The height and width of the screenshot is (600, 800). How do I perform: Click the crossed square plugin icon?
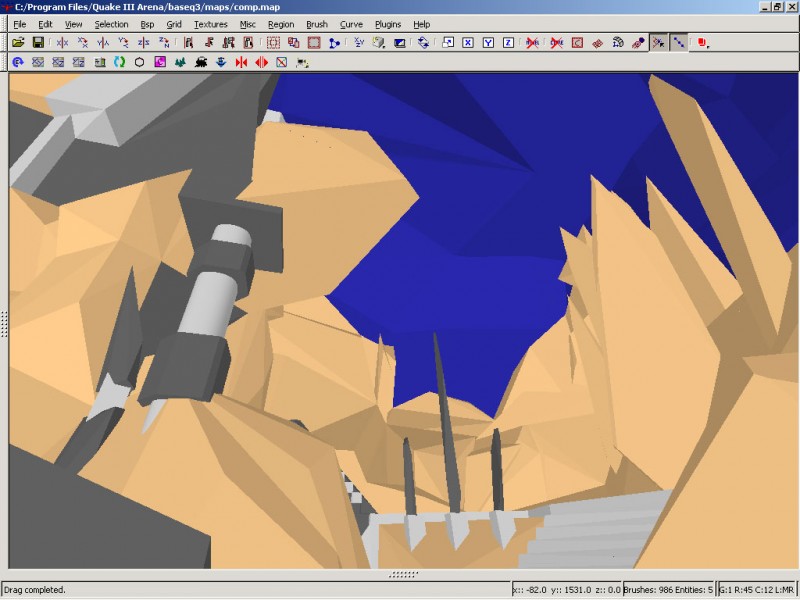282,62
